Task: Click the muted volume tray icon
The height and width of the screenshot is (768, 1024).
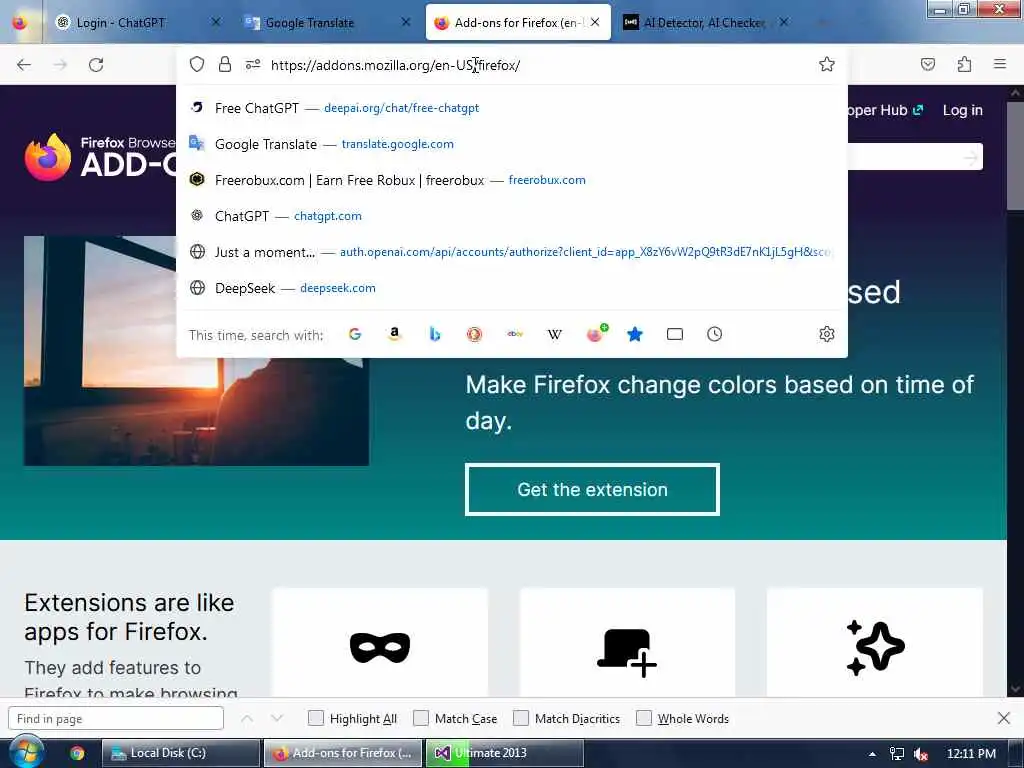Action: [921, 754]
